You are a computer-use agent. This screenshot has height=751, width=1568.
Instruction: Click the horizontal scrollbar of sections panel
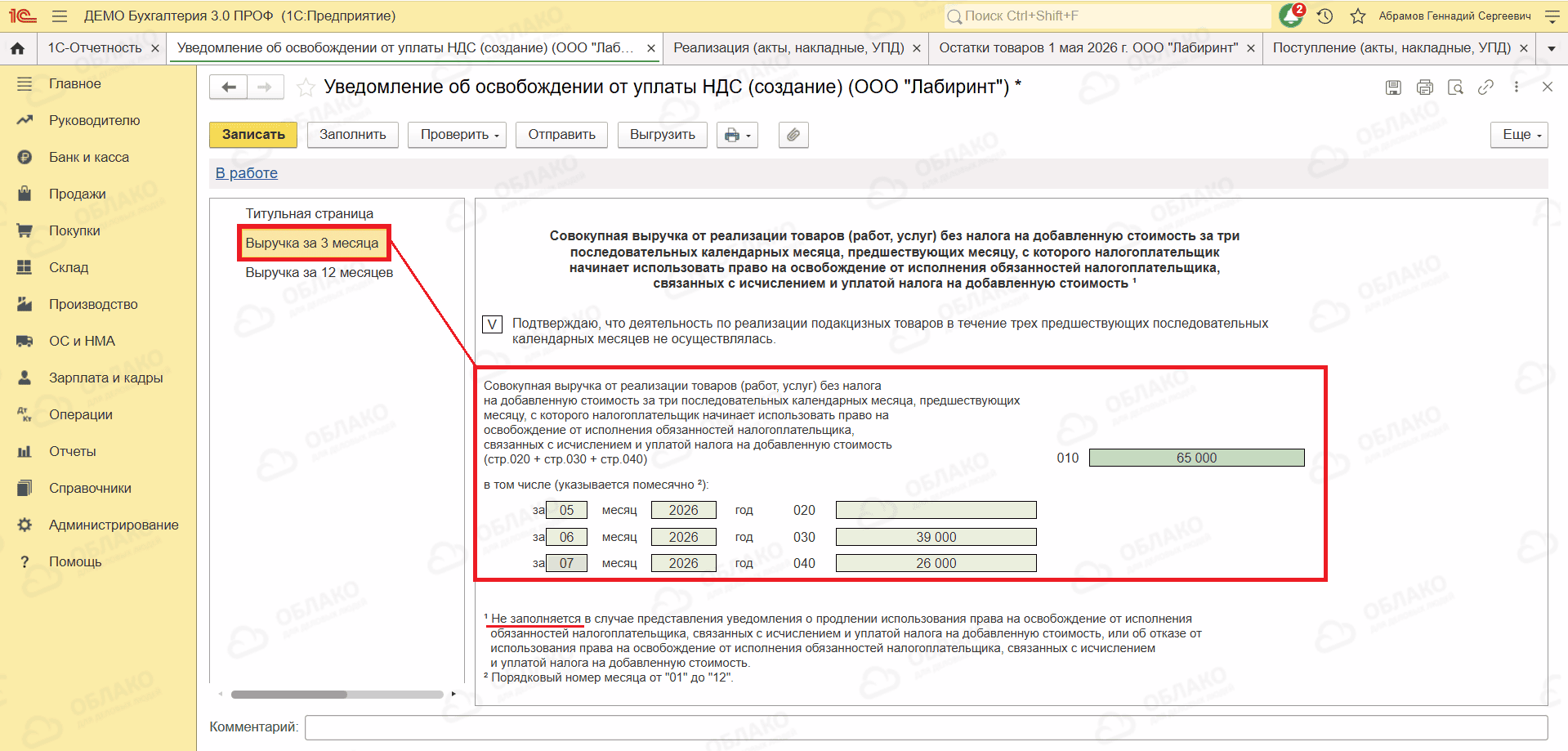289,695
